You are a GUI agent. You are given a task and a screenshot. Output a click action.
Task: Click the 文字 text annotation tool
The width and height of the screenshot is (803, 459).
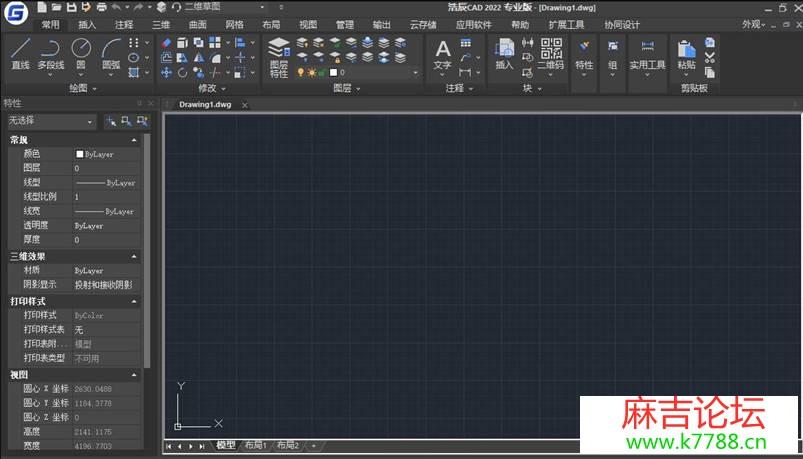(x=442, y=55)
